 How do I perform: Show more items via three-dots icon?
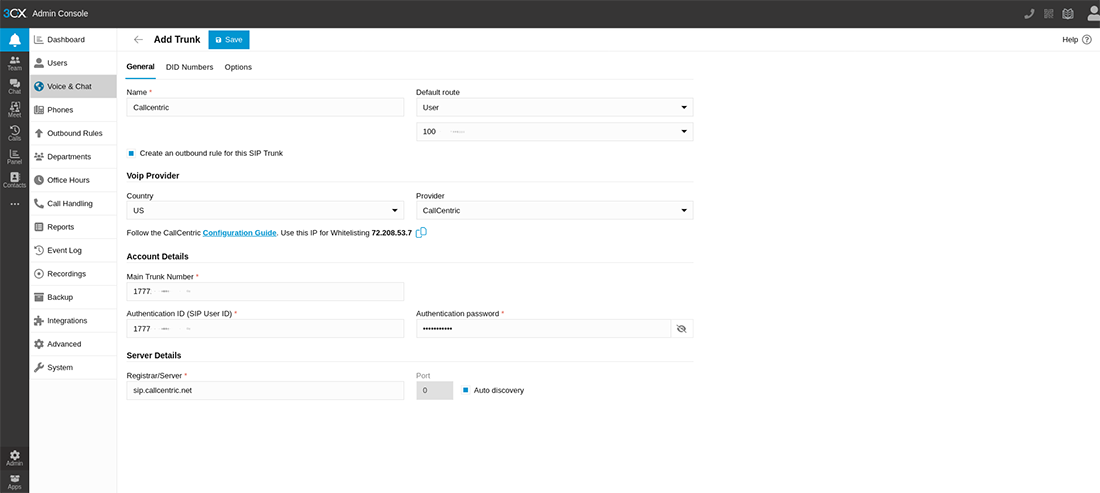click(14, 204)
